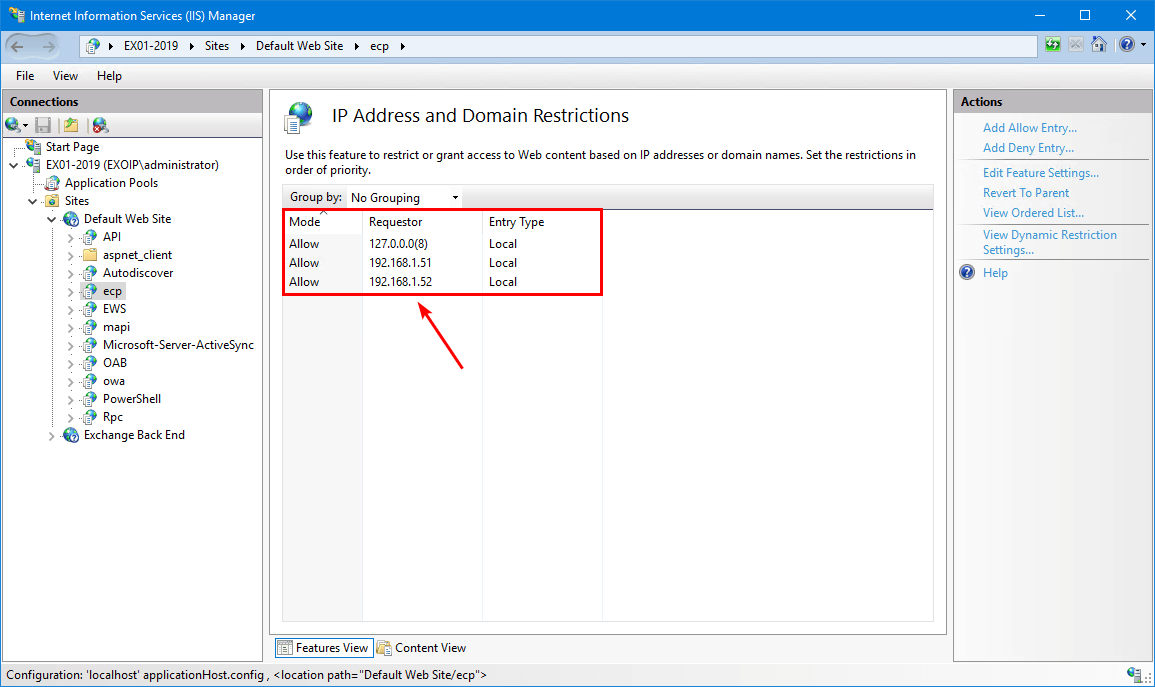The width and height of the screenshot is (1155, 687).
Task: Click the Start Page tree icon
Action: (33, 147)
